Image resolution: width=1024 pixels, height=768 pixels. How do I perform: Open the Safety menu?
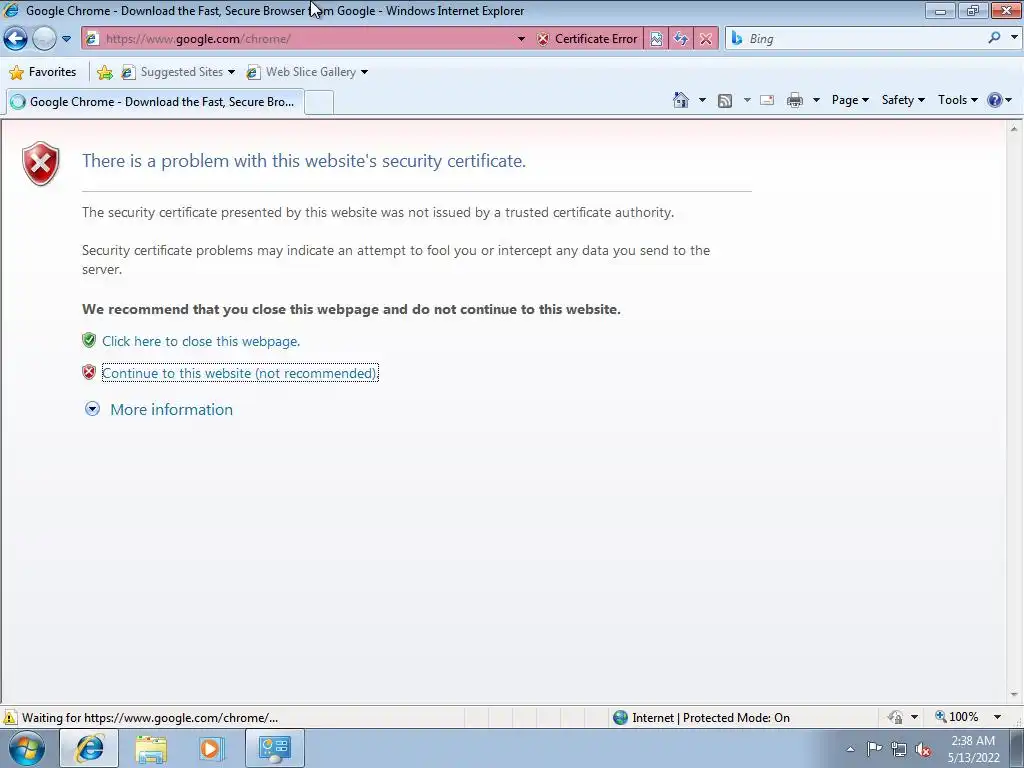[903, 100]
